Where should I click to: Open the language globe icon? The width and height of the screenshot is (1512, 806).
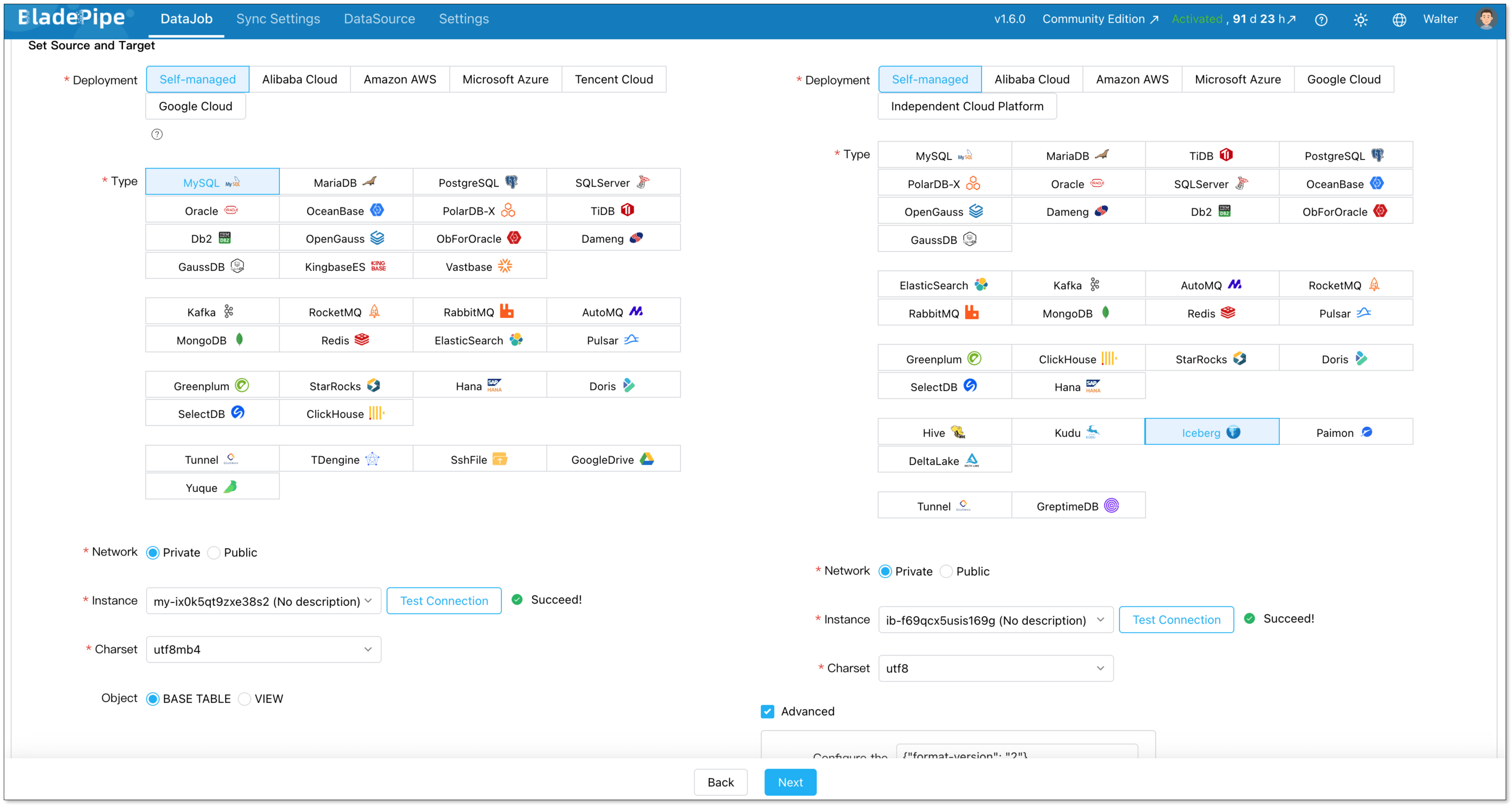click(x=1399, y=19)
